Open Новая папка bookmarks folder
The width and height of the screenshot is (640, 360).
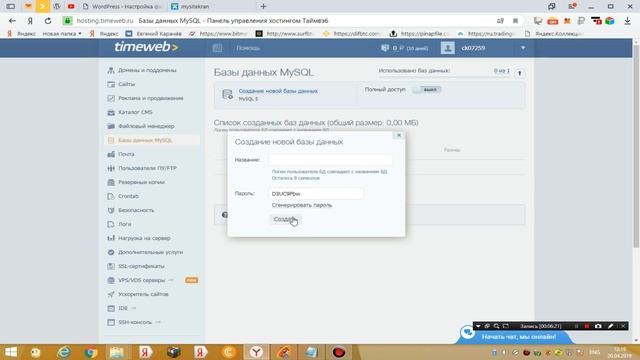tap(62, 33)
